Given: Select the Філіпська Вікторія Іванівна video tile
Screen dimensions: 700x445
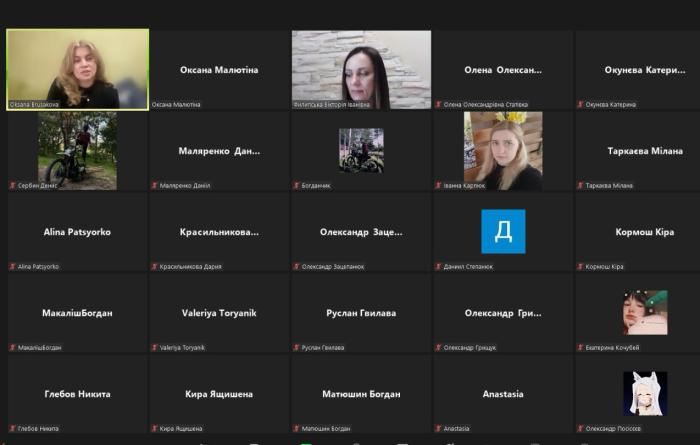Looking at the screenshot, I should (361, 68).
